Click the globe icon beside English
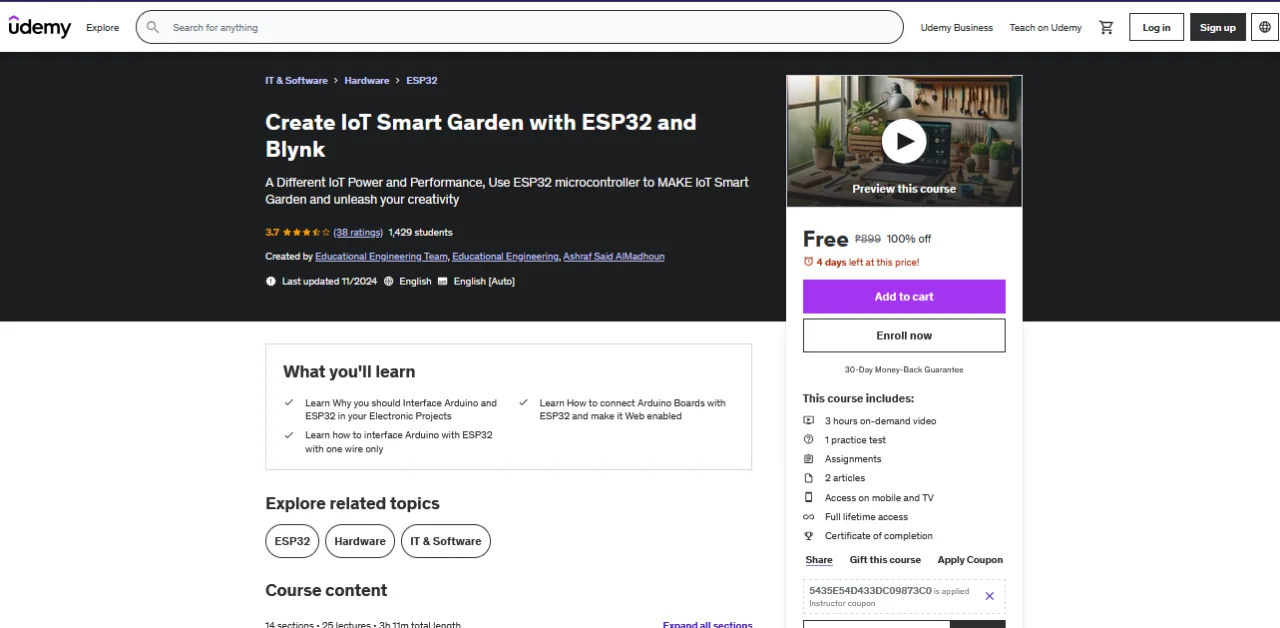The height and width of the screenshot is (628, 1280). [x=389, y=281]
